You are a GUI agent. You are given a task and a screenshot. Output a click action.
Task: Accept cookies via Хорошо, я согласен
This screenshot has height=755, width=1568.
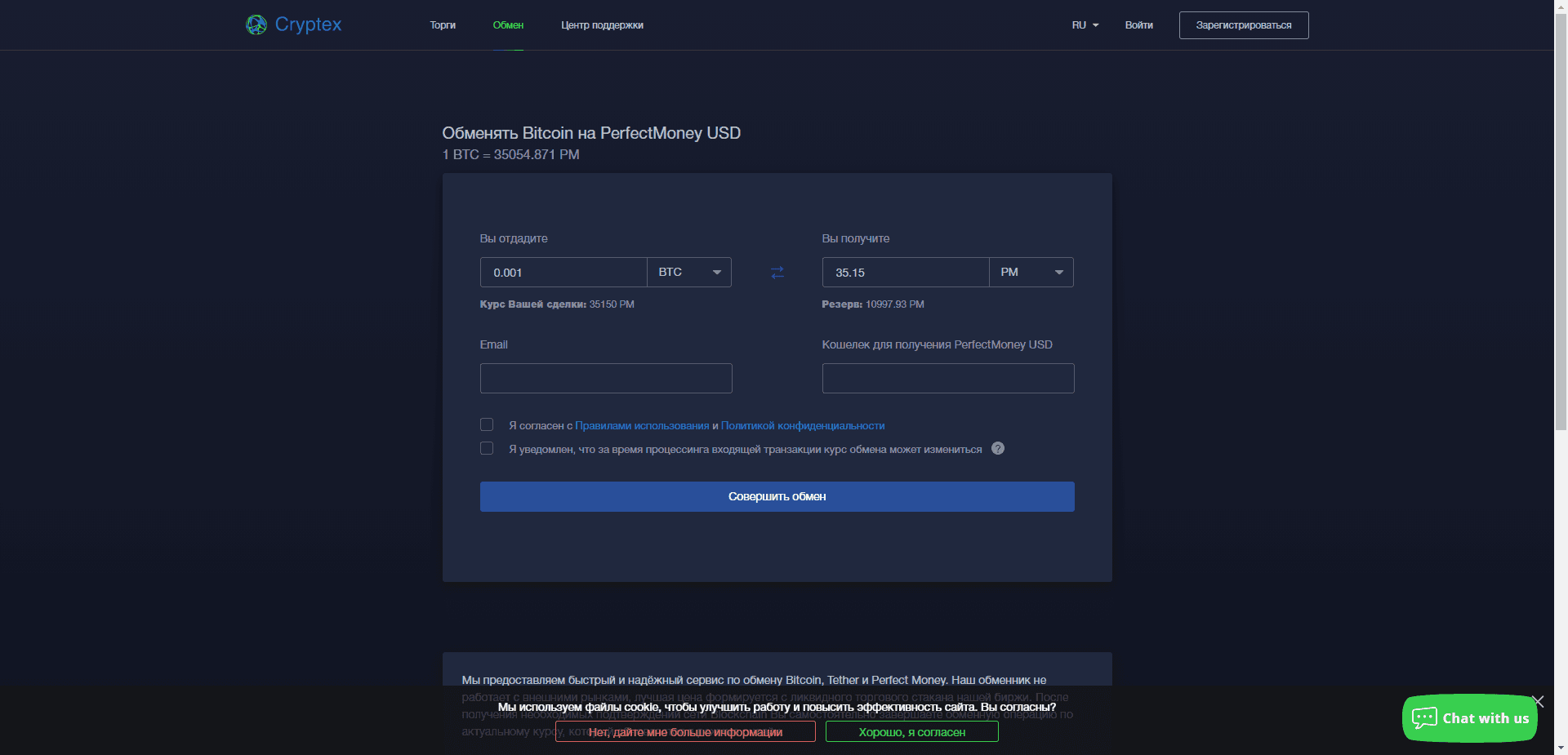coord(911,731)
